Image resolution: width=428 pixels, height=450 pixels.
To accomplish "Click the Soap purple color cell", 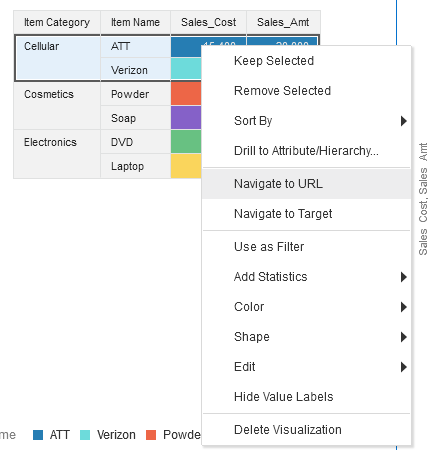I will click(x=186, y=118).
